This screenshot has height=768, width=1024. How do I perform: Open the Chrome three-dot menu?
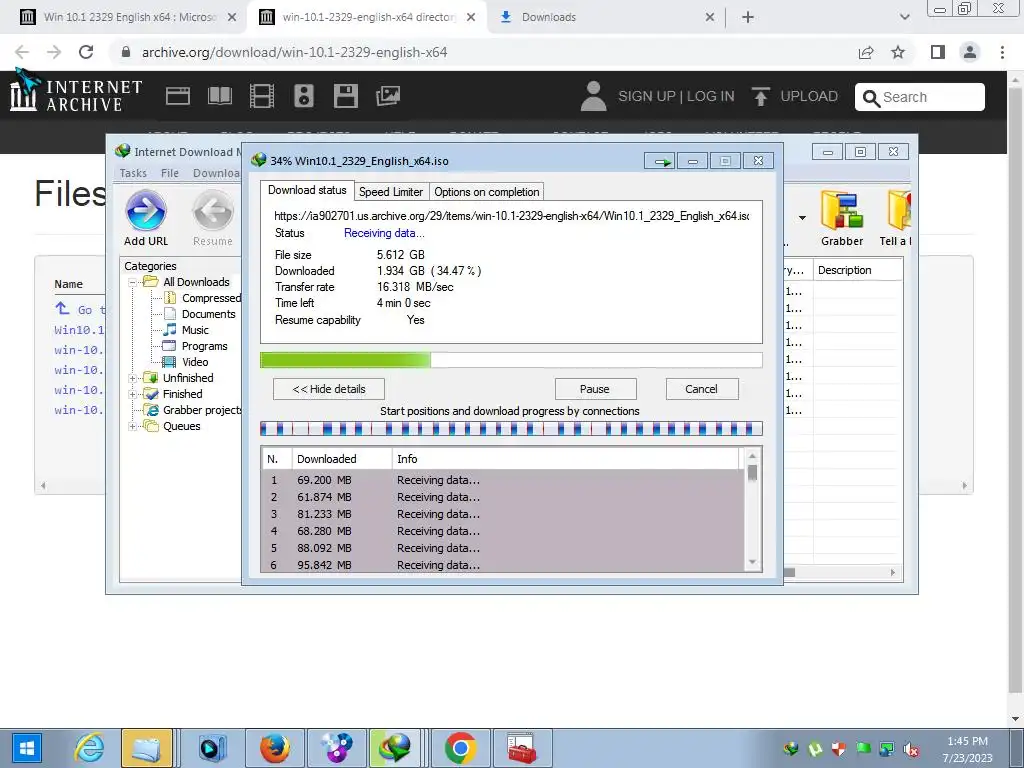click(1002, 52)
